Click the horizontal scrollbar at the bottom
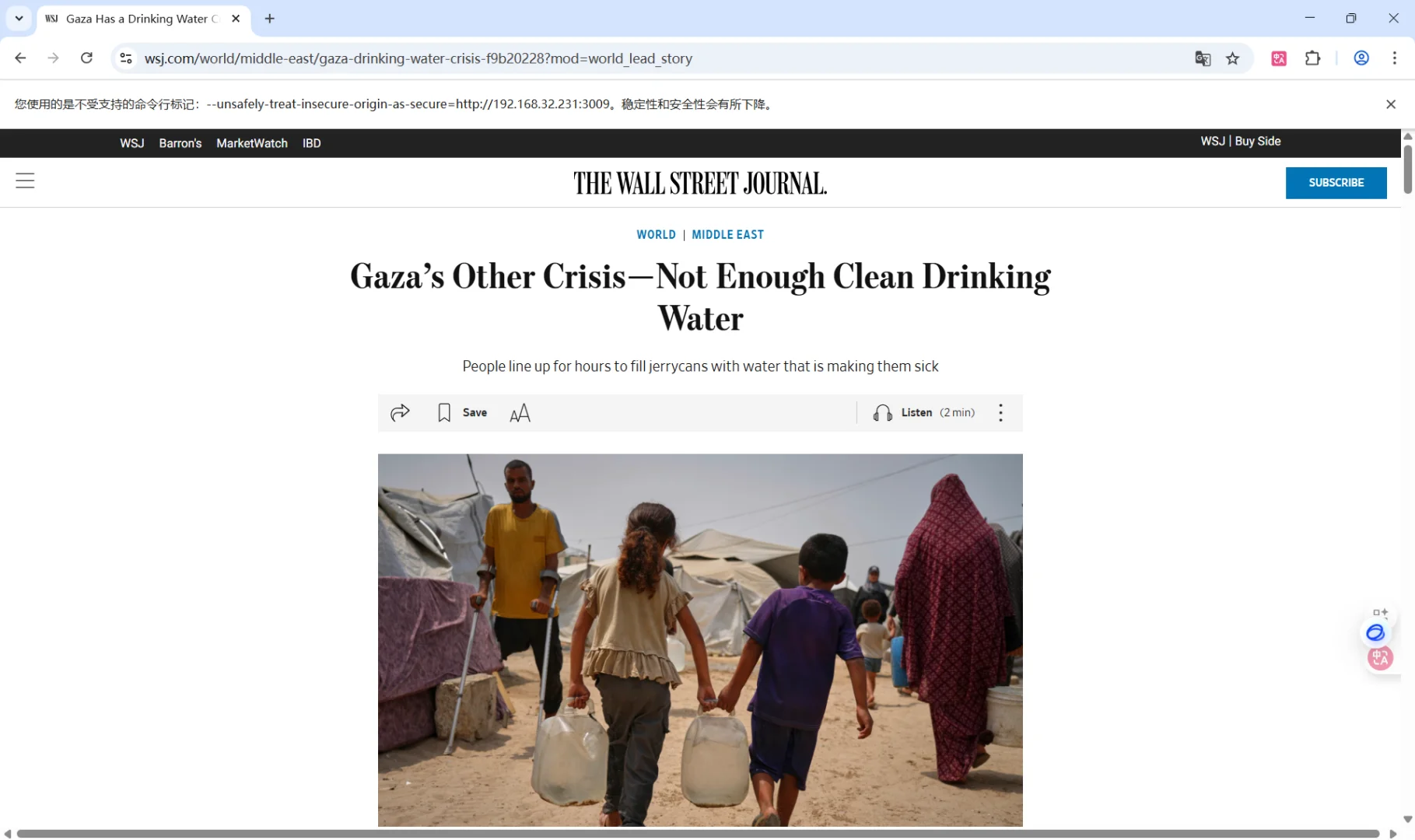The width and height of the screenshot is (1415, 840). pos(698,834)
